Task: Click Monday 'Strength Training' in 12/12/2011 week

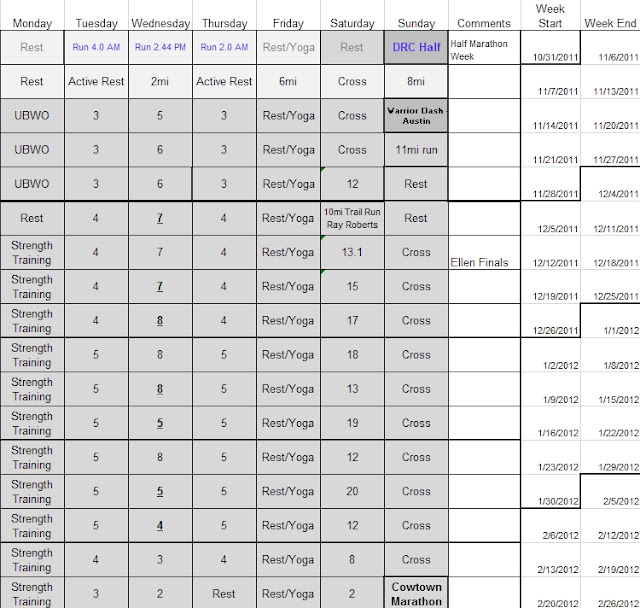Action: (32, 252)
